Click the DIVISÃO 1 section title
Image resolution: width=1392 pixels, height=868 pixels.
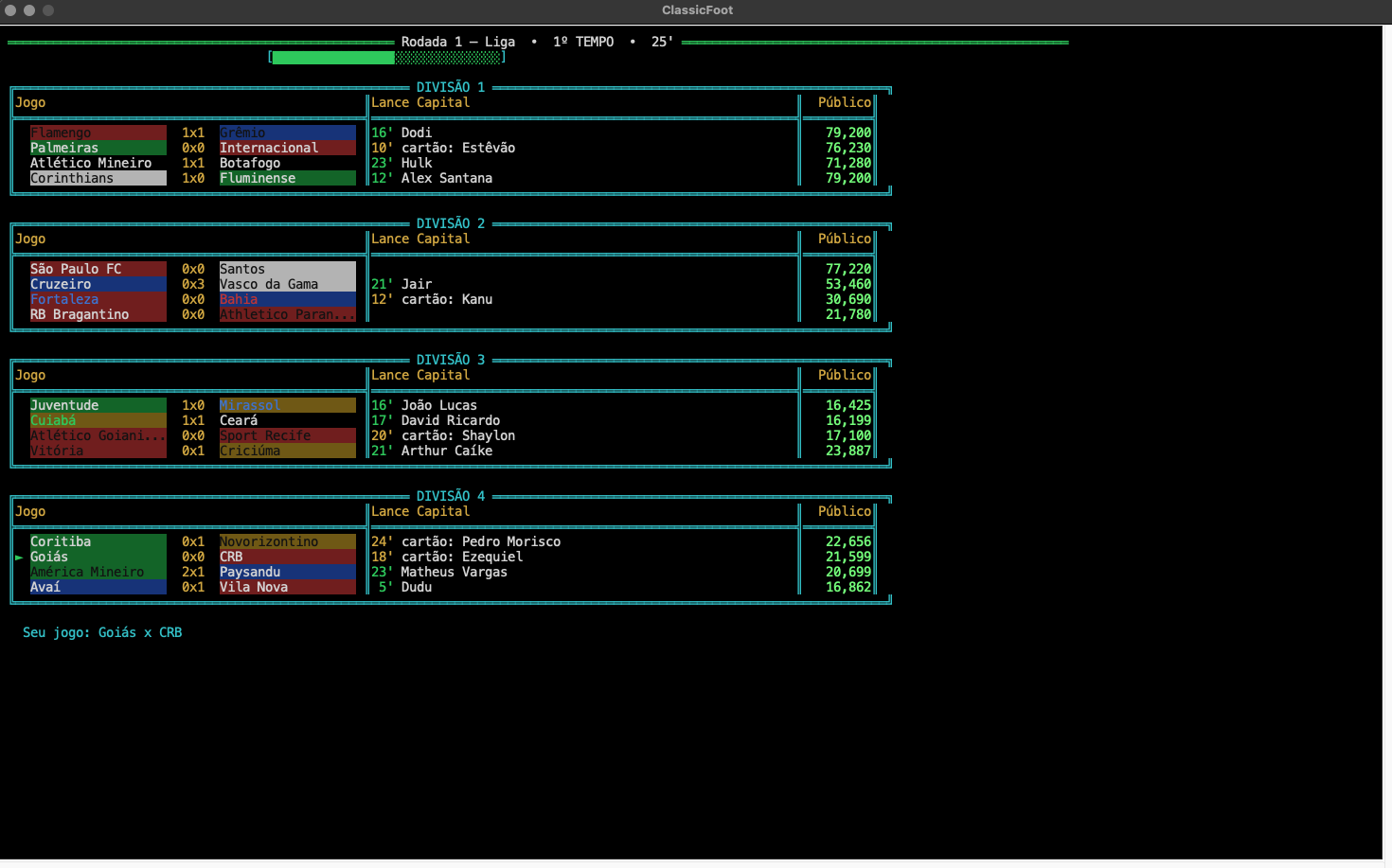click(451, 87)
